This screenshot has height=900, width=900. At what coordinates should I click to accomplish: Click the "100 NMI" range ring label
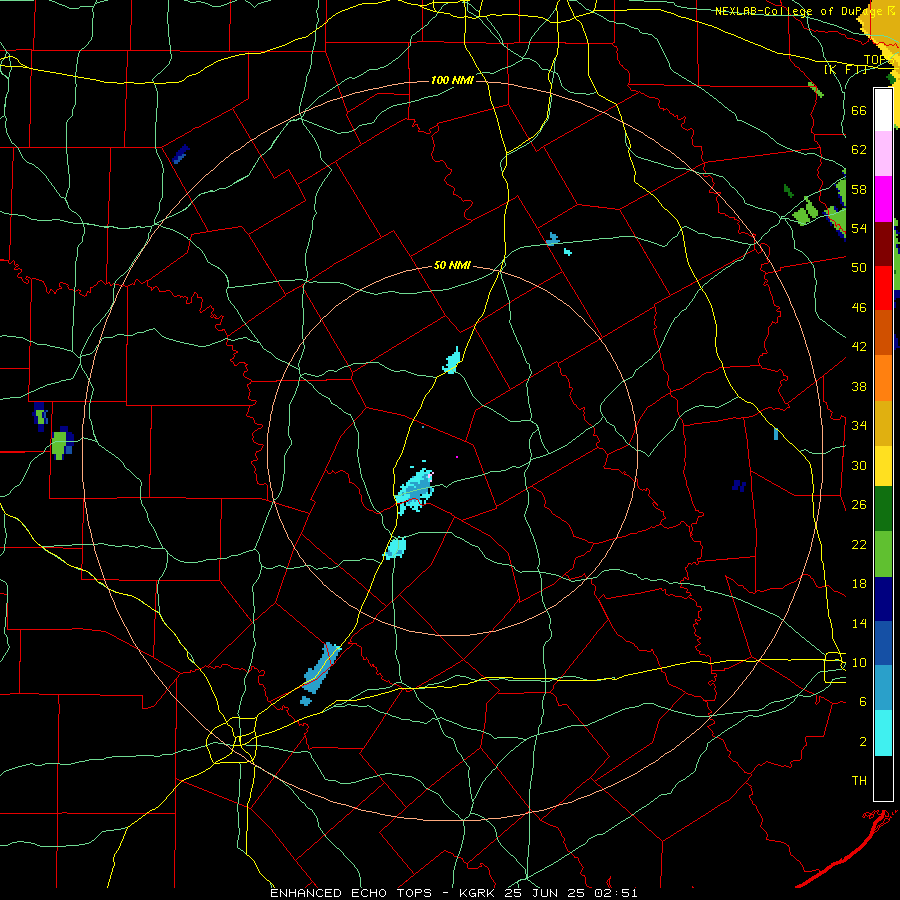[x=452, y=80]
